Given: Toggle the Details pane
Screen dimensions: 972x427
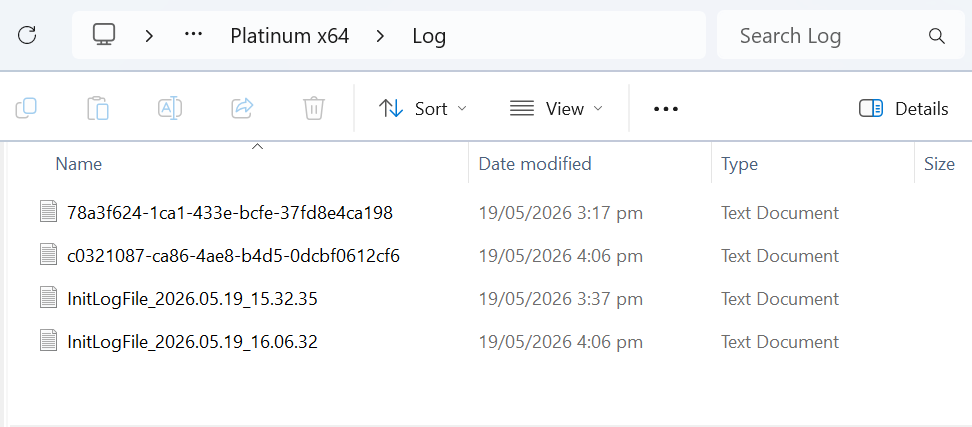Looking at the screenshot, I should (x=904, y=109).
